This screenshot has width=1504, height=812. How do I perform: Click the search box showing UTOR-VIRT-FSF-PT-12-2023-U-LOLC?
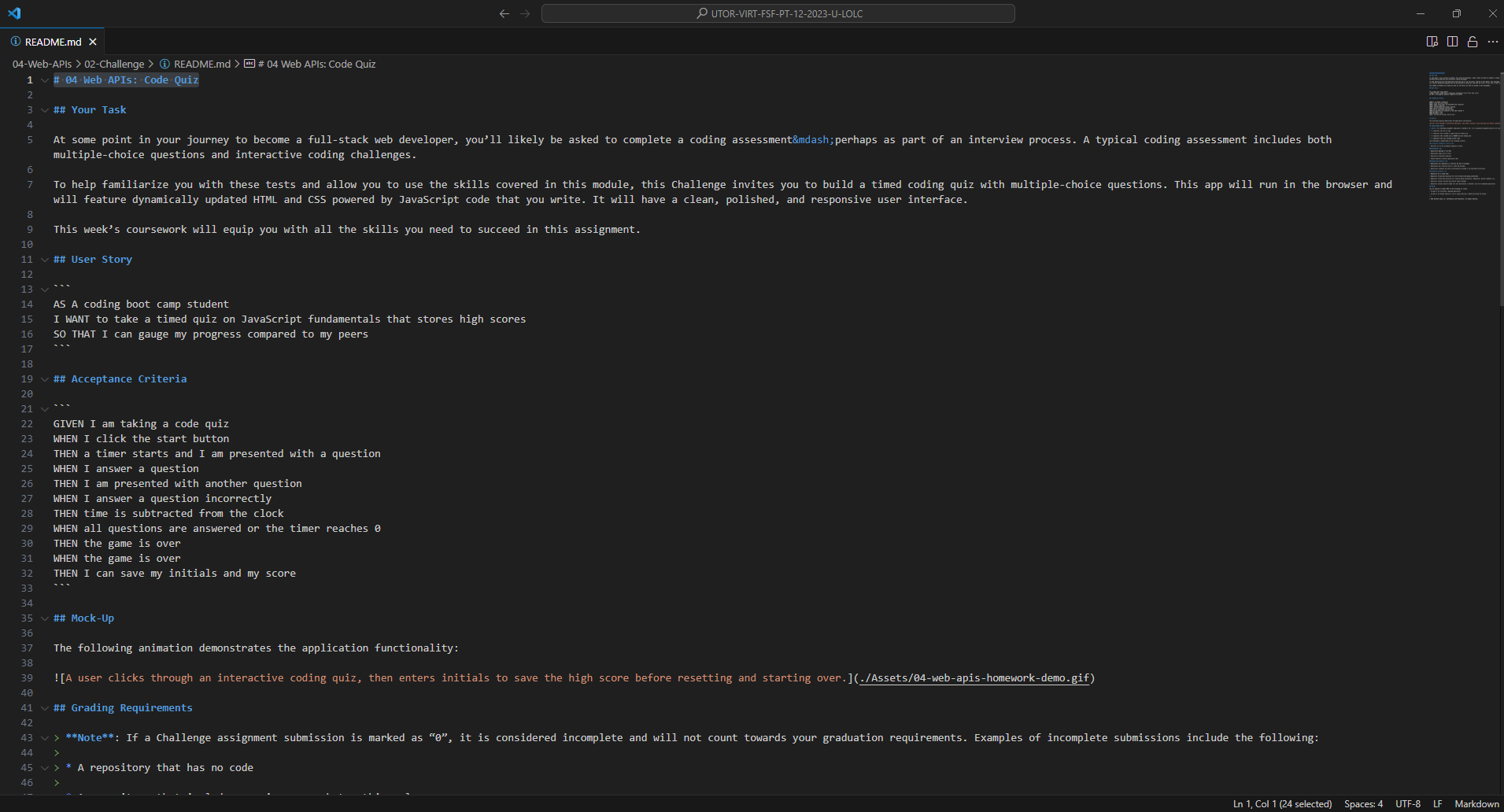[778, 13]
